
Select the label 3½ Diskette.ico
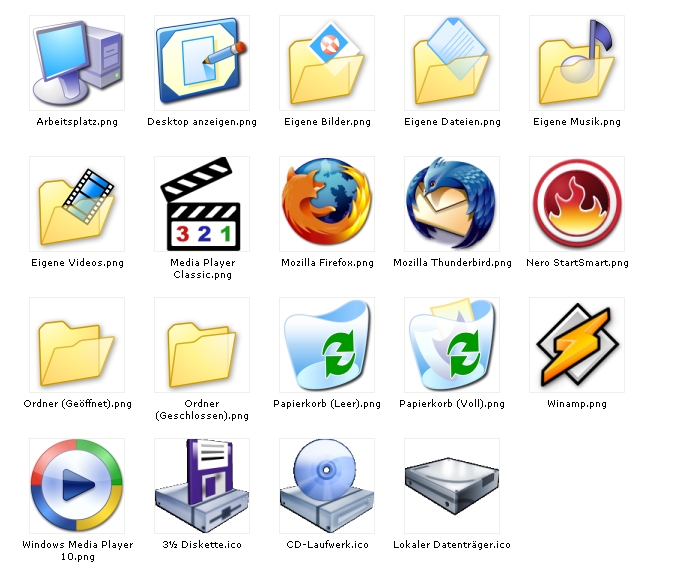coord(202,544)
